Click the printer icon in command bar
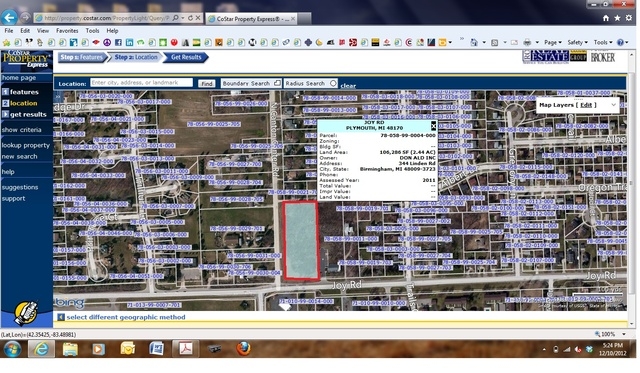The height and width of the screenshot is (373, 640). [527, 42]
